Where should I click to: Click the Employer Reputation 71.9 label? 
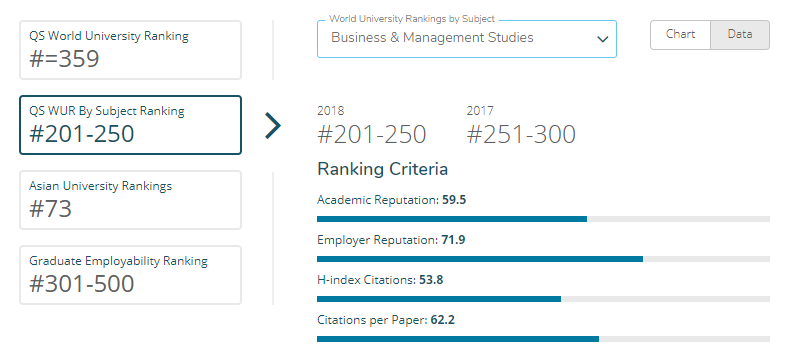(391, 239)
